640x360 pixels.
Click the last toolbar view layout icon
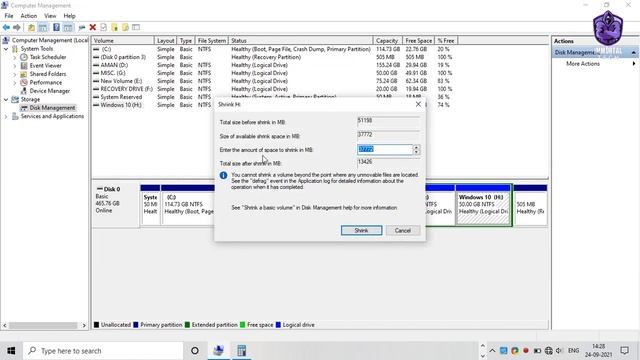coord(136,27)
